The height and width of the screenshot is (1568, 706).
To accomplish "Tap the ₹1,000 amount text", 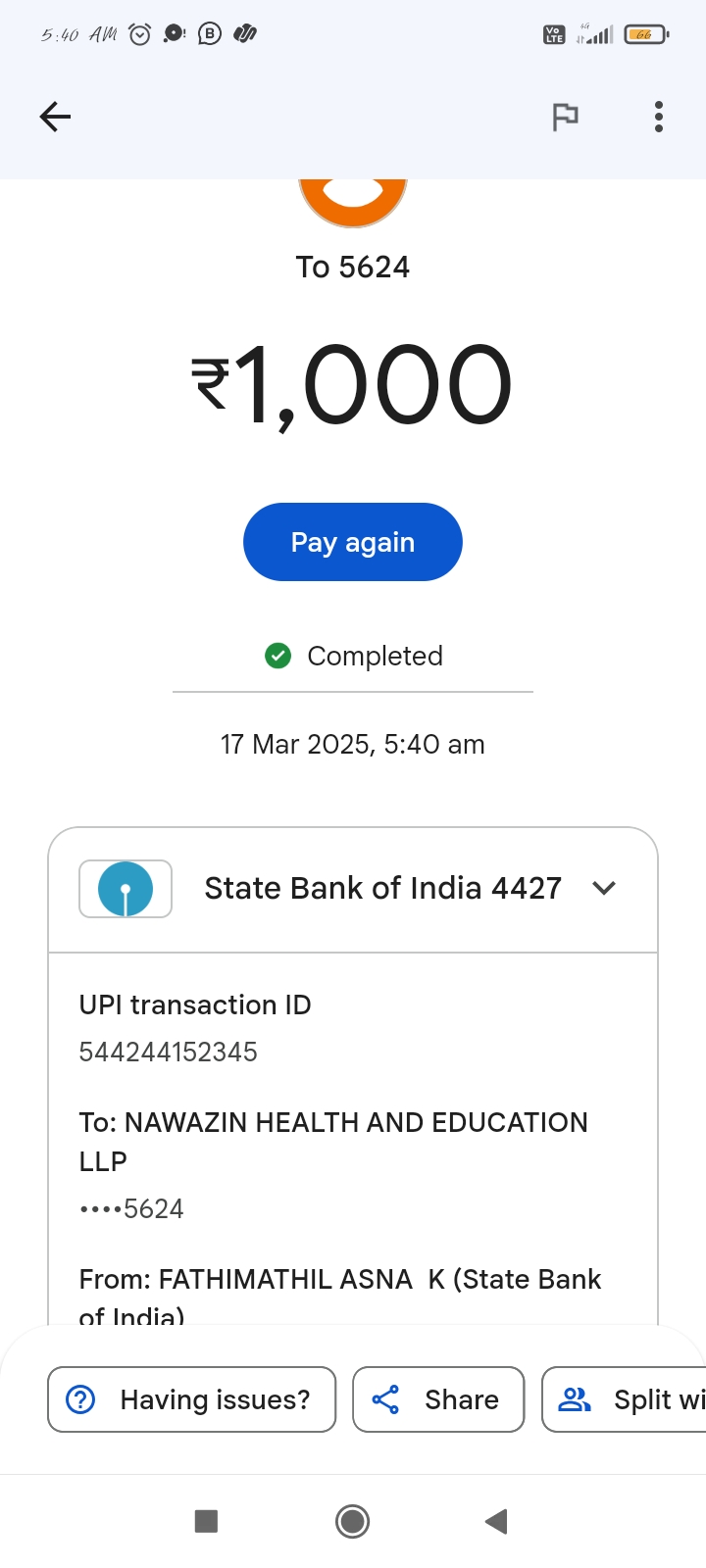I will point(351,384).
